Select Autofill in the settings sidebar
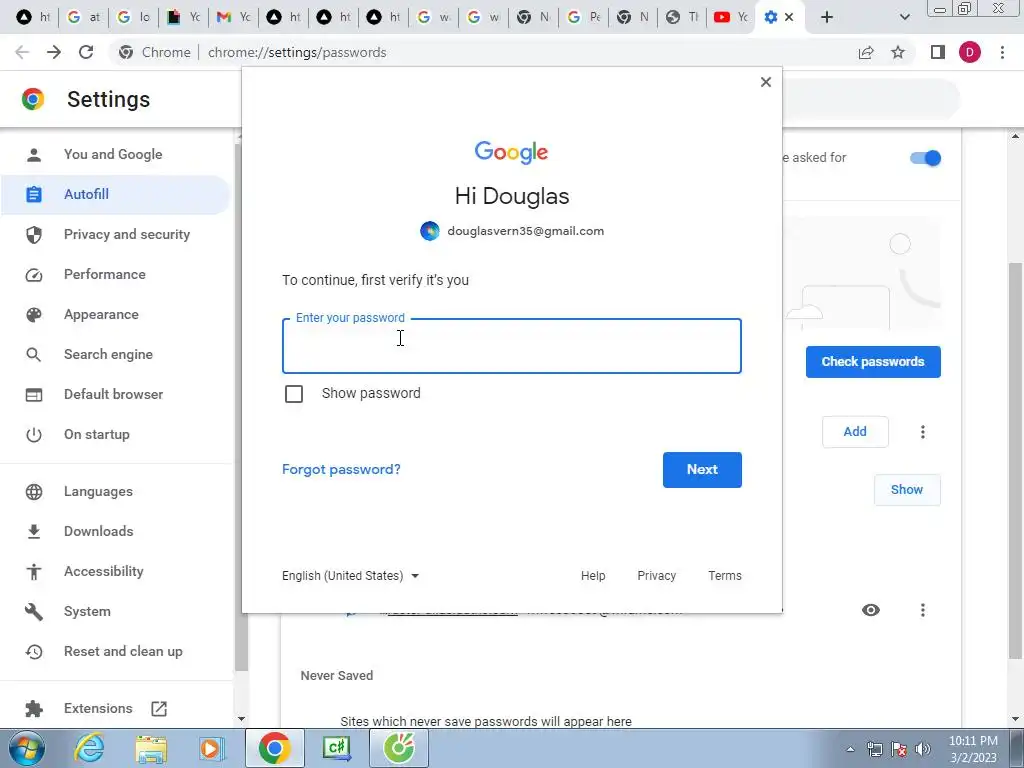The image size is (1024, 768). [115, 195]
